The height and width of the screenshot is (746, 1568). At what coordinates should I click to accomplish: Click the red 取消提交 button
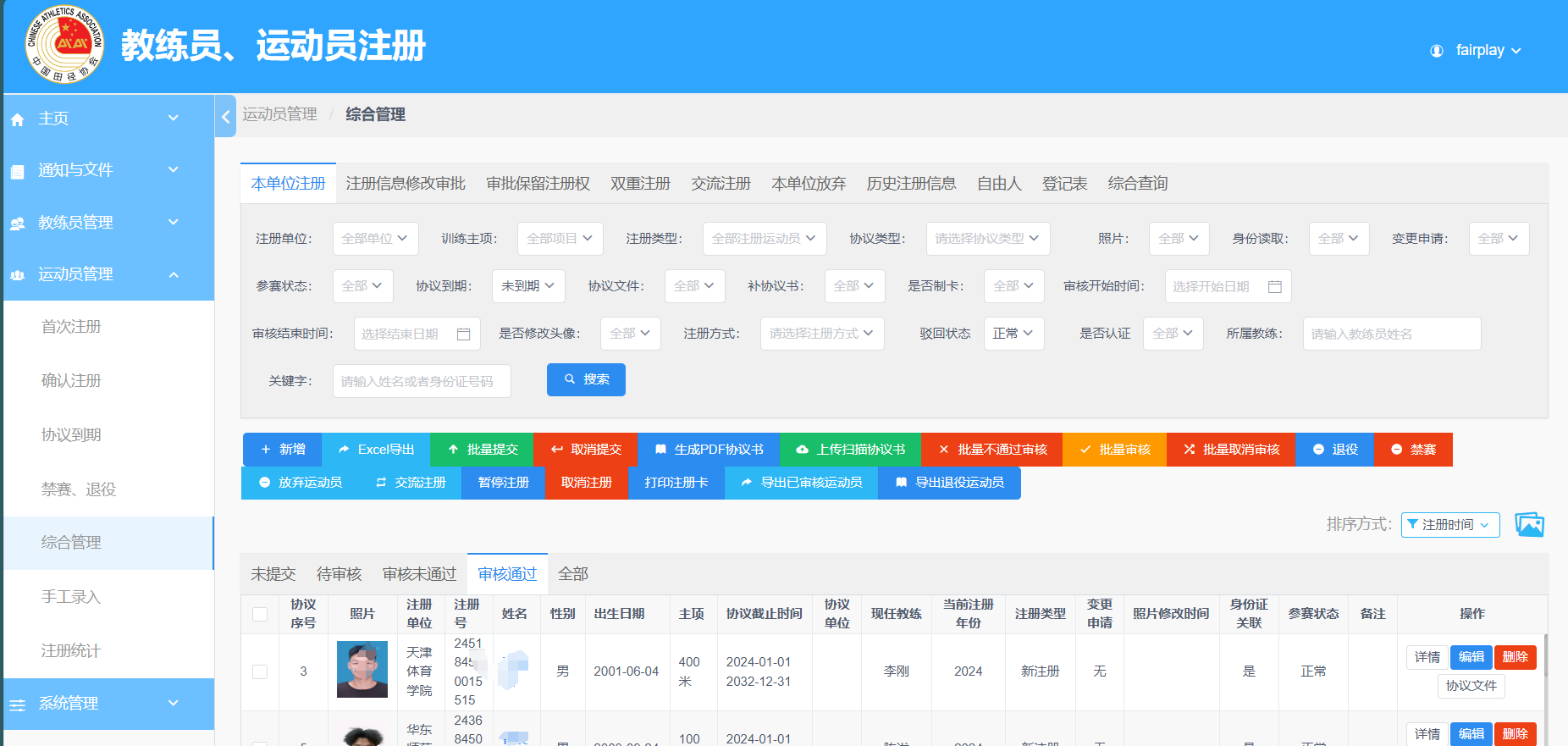point(585,450)
